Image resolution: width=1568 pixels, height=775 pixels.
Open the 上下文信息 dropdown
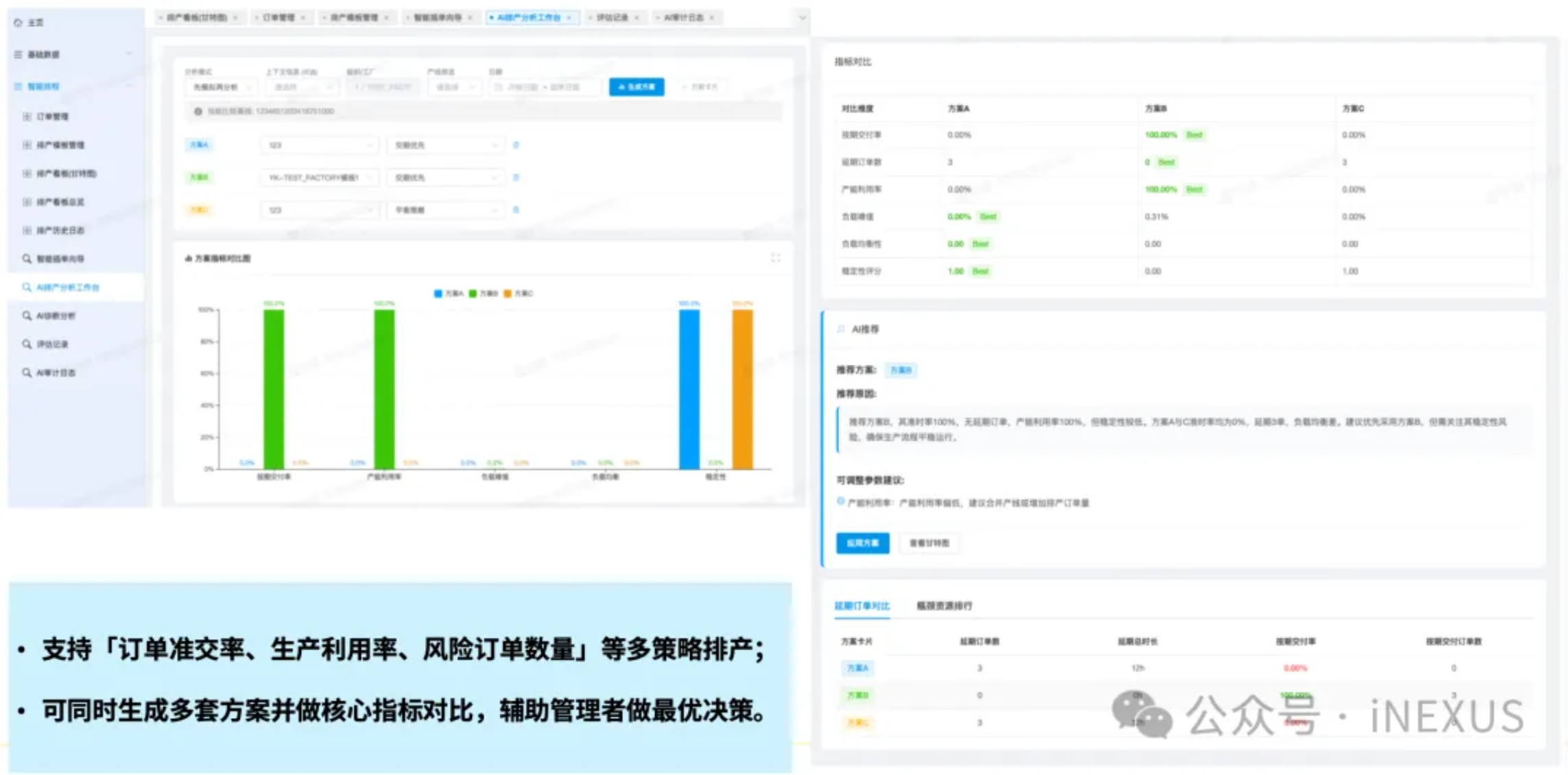click(302, 87)
